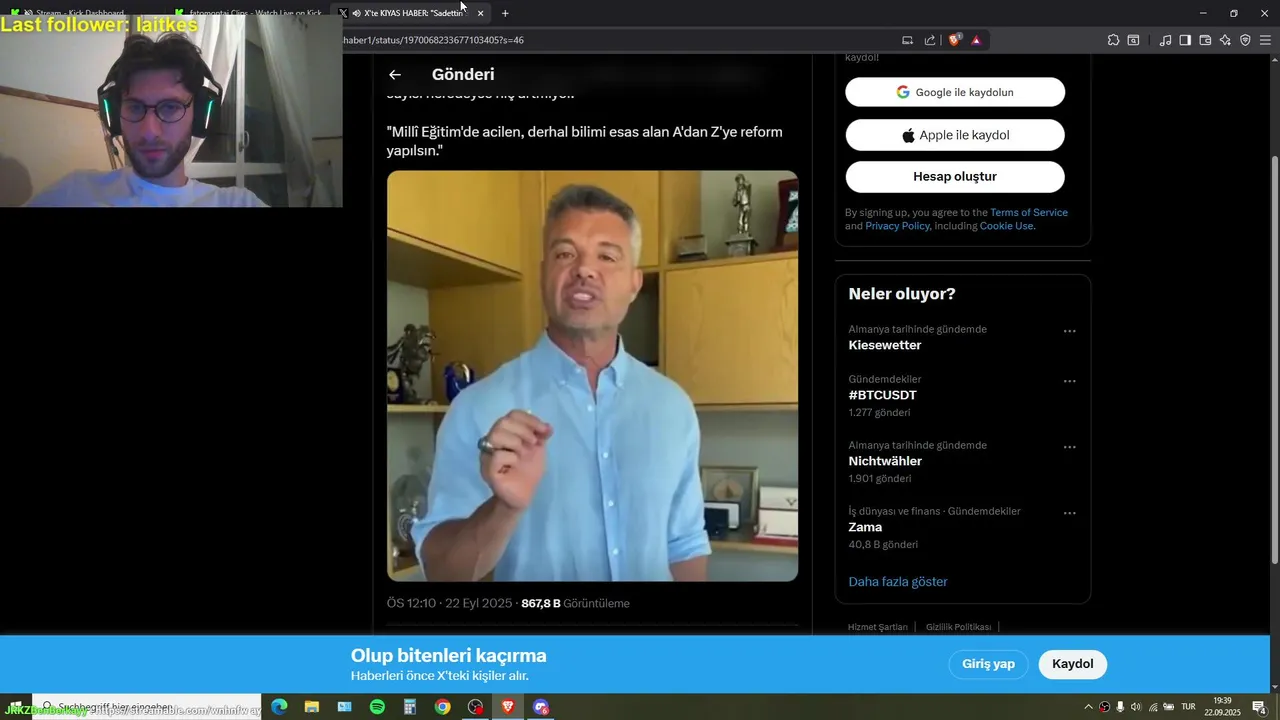Click the page vertical scrollbar

(x=1274, y=360)
